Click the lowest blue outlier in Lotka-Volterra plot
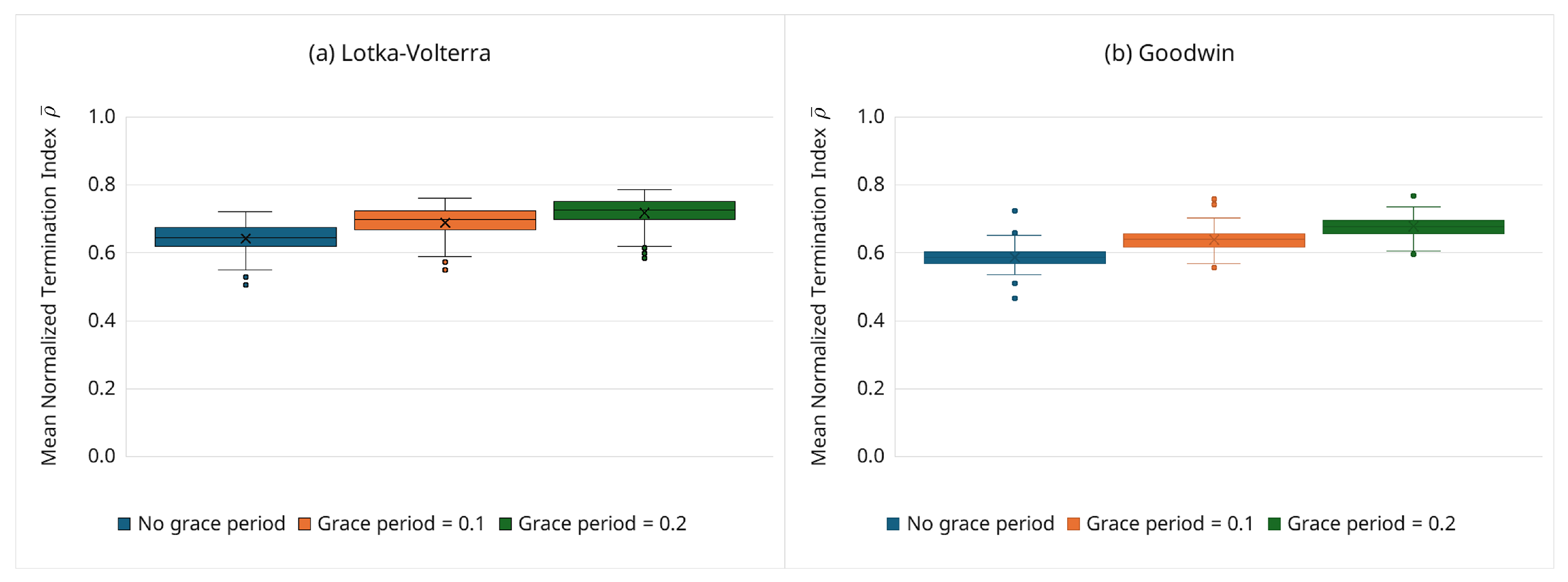This screenshot has height=582, width=1568. click(246, 285)
